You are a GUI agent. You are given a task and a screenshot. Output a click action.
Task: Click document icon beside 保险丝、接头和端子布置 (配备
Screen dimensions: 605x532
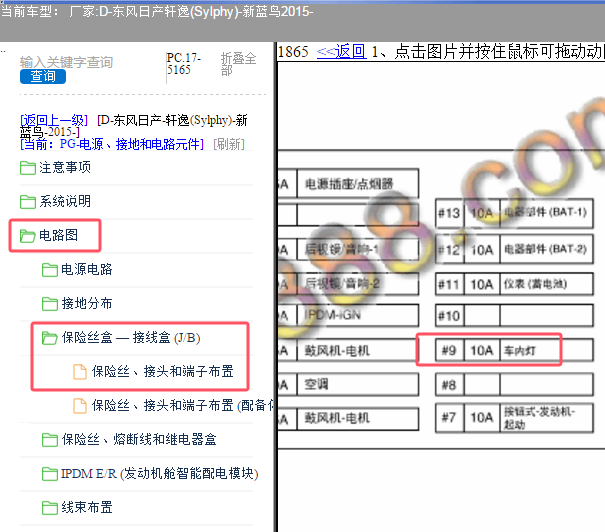click(x=80, y=405)
